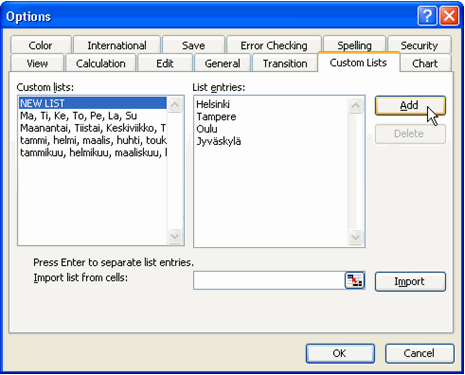Click List entries scrollbar up arrow
Image resolution: width=465 pixels, height=375 pixels.
(356, 106)
